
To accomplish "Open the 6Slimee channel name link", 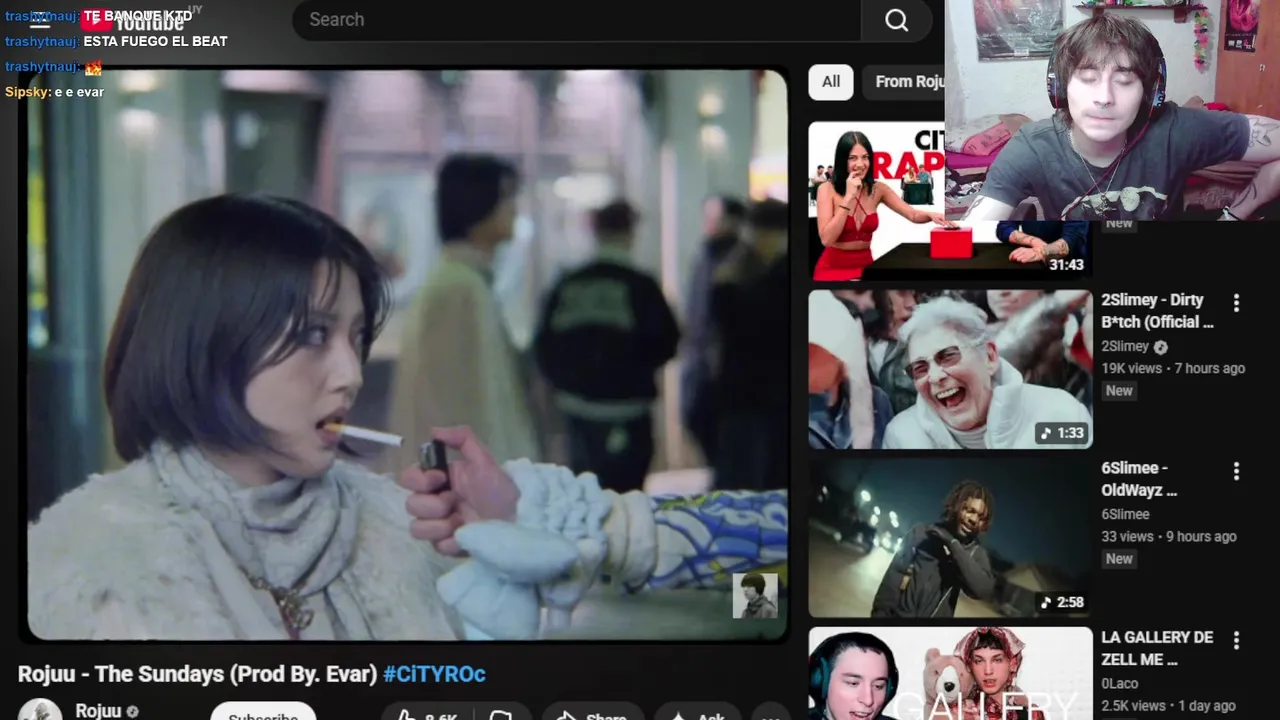I will (x=1125, y=514).
